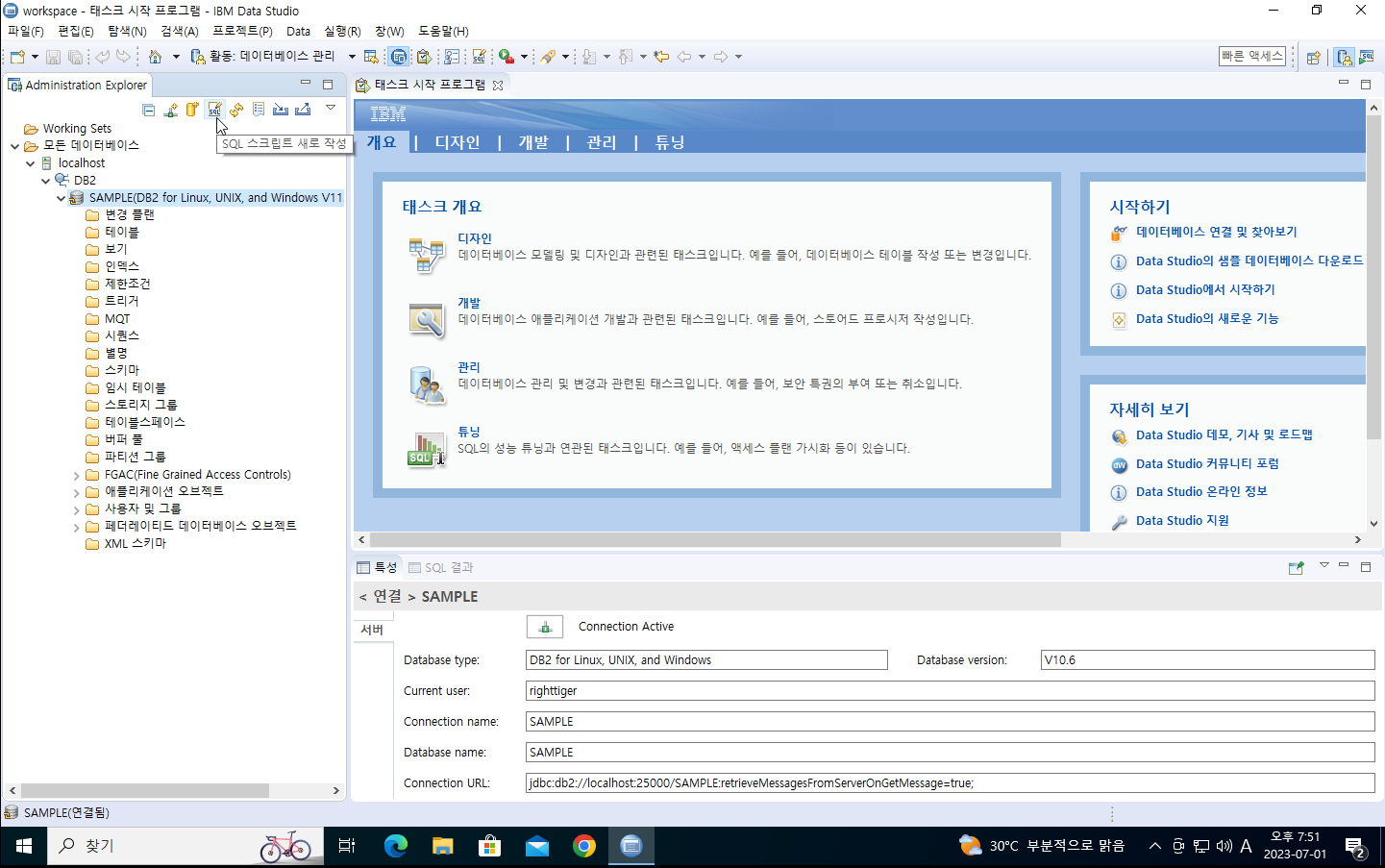
Task: Click the import icon in the explorer toolbar
Action: point(281,110)
